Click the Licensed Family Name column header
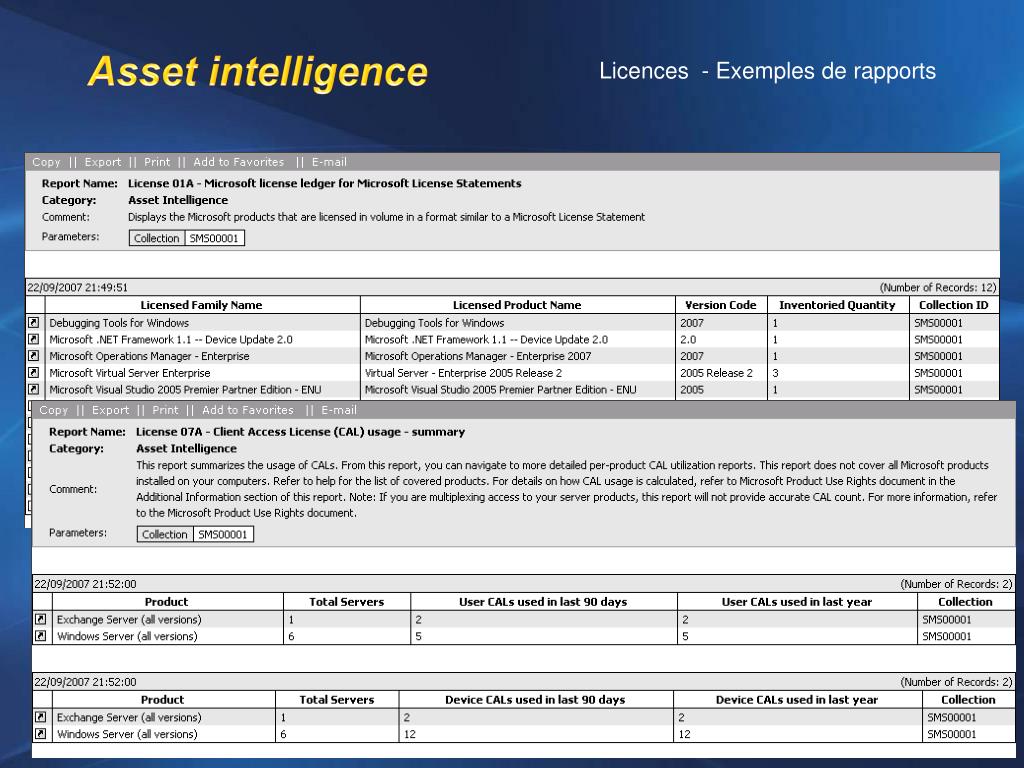This screenshot has height=768, width=1024. [x=202, y=305]
